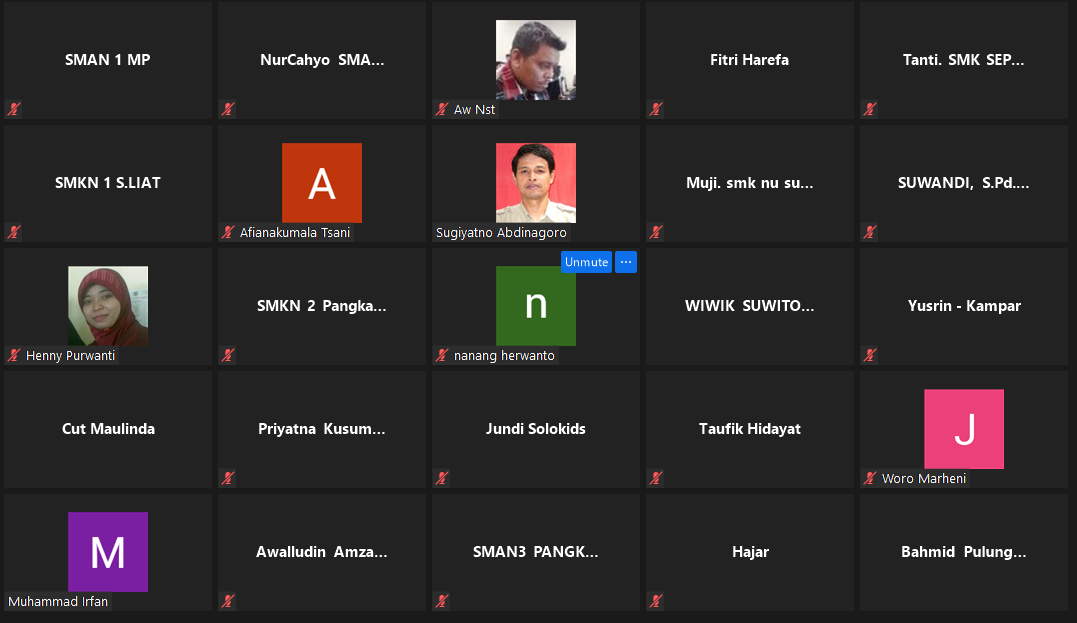This screenshot has height=623, width=1077.
Task: Click the muted mic icon on Fitri Harefa tile
Action: (x=656, y=109)
